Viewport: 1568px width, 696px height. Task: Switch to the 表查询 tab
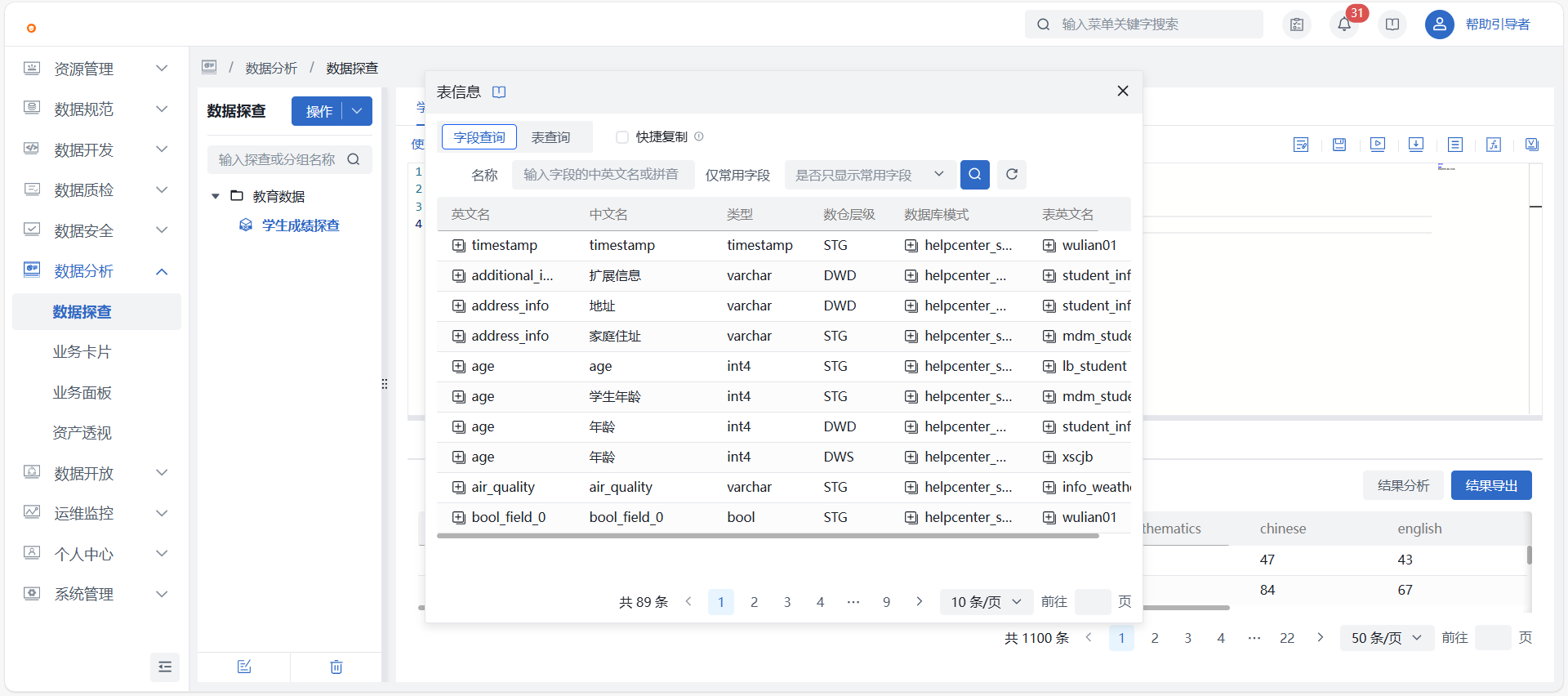coord(551,137)
